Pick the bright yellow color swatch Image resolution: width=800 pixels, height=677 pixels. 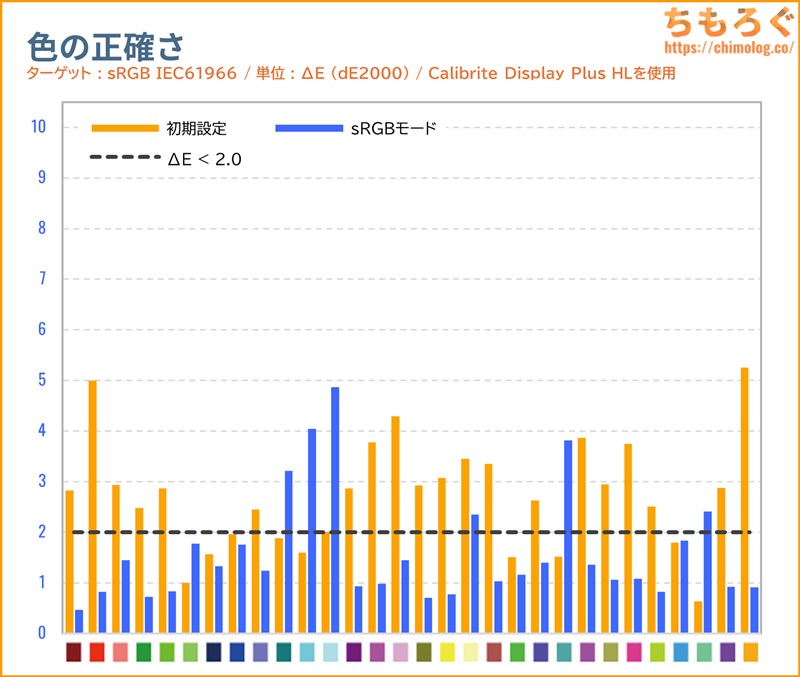pos(447,652)
